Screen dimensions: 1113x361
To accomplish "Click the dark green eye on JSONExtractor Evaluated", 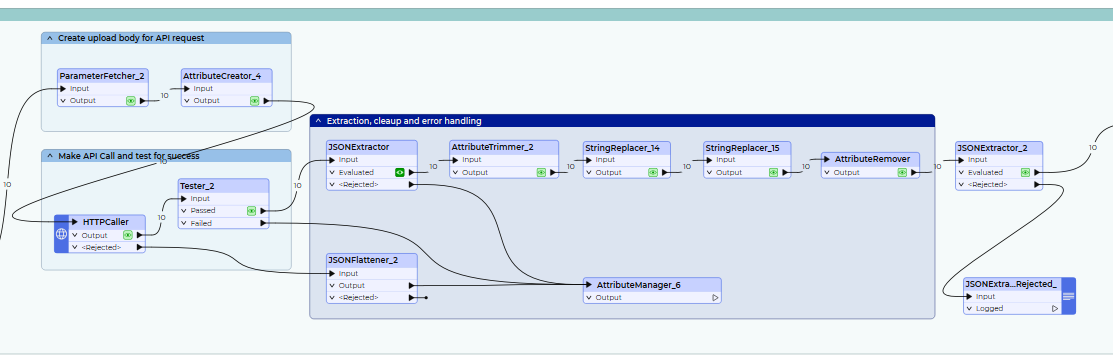I will [x=400, y=172].
